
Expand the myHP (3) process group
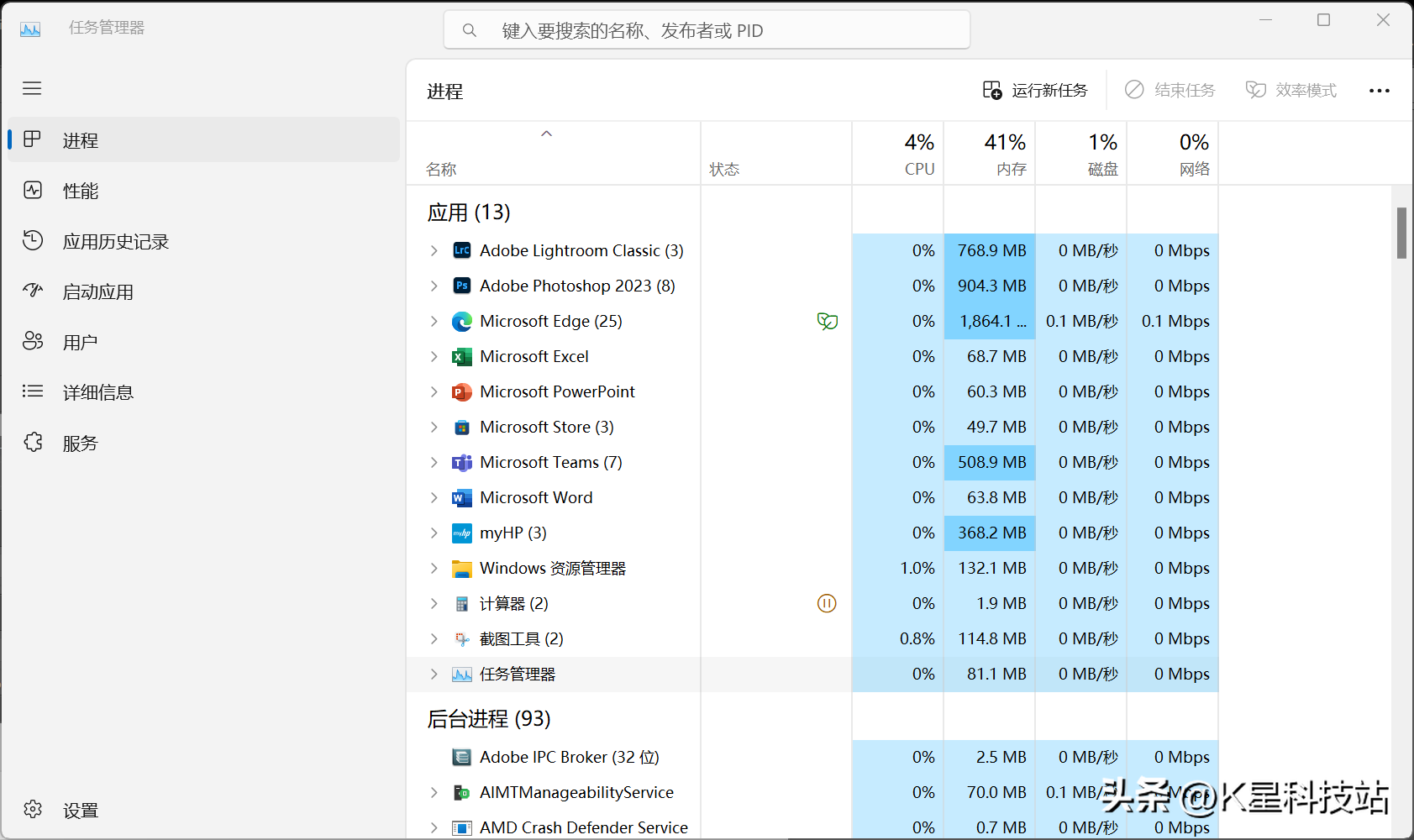434,533
